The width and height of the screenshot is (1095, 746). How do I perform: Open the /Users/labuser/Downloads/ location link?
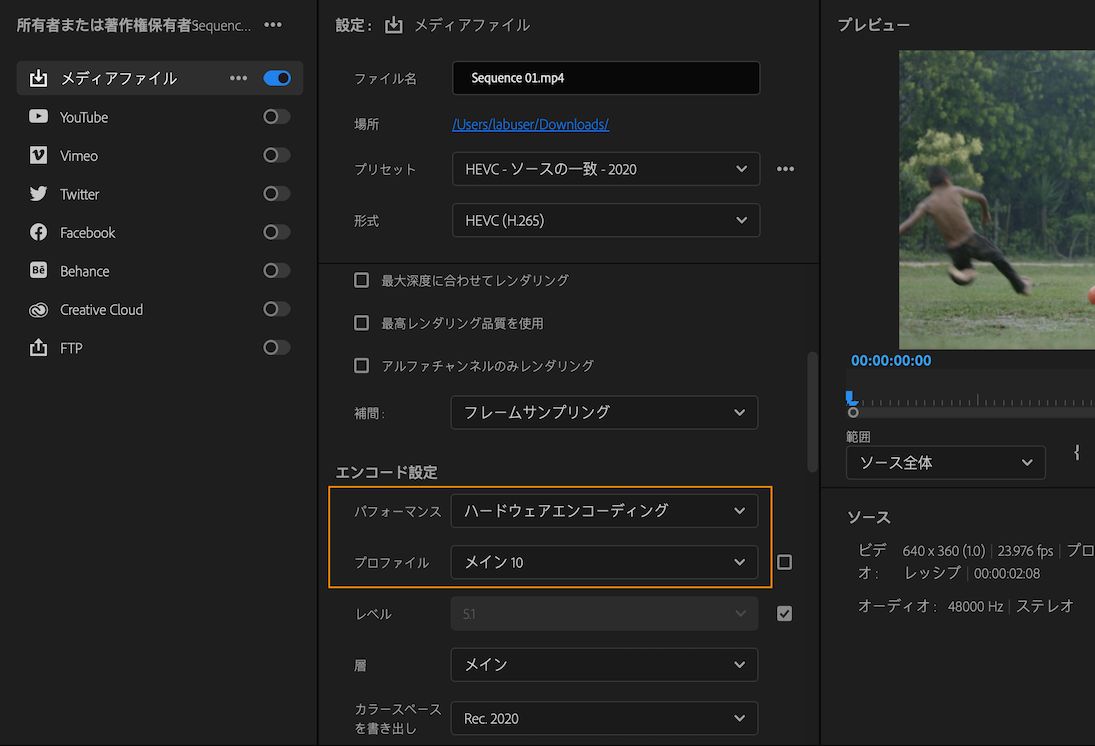coord(530,124)
